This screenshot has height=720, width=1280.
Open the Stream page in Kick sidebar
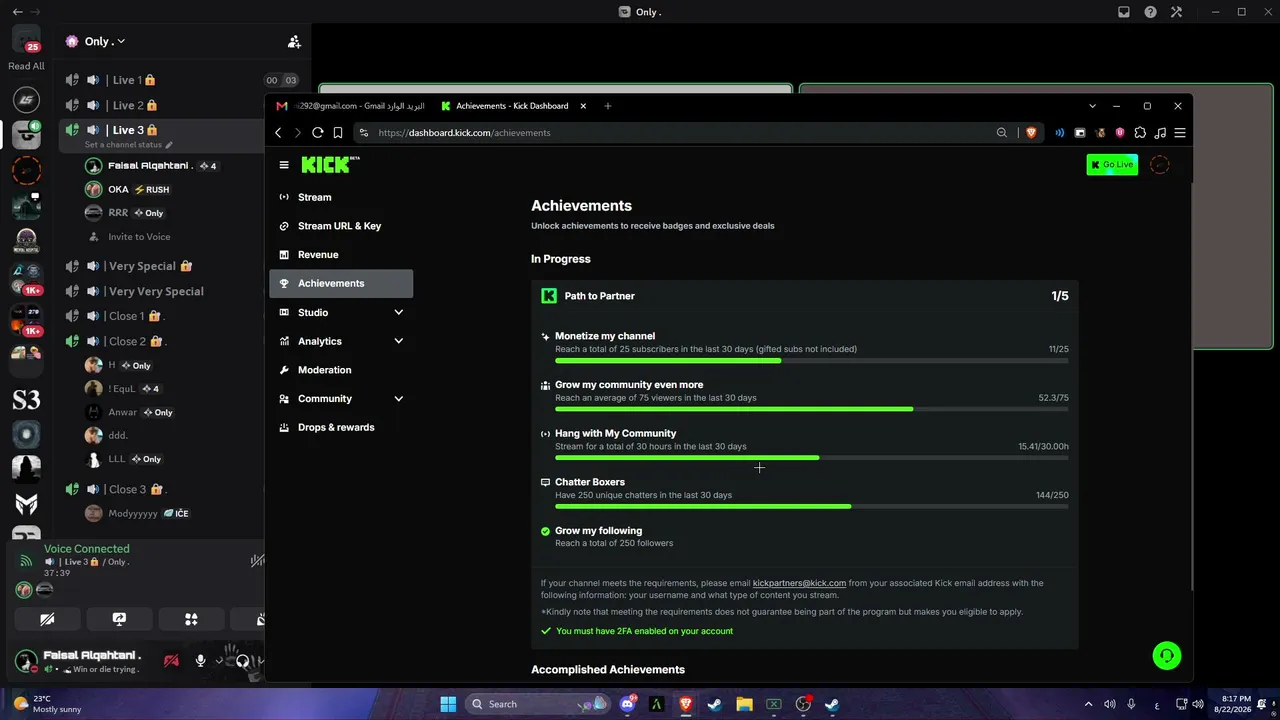(x=341, y=197)
